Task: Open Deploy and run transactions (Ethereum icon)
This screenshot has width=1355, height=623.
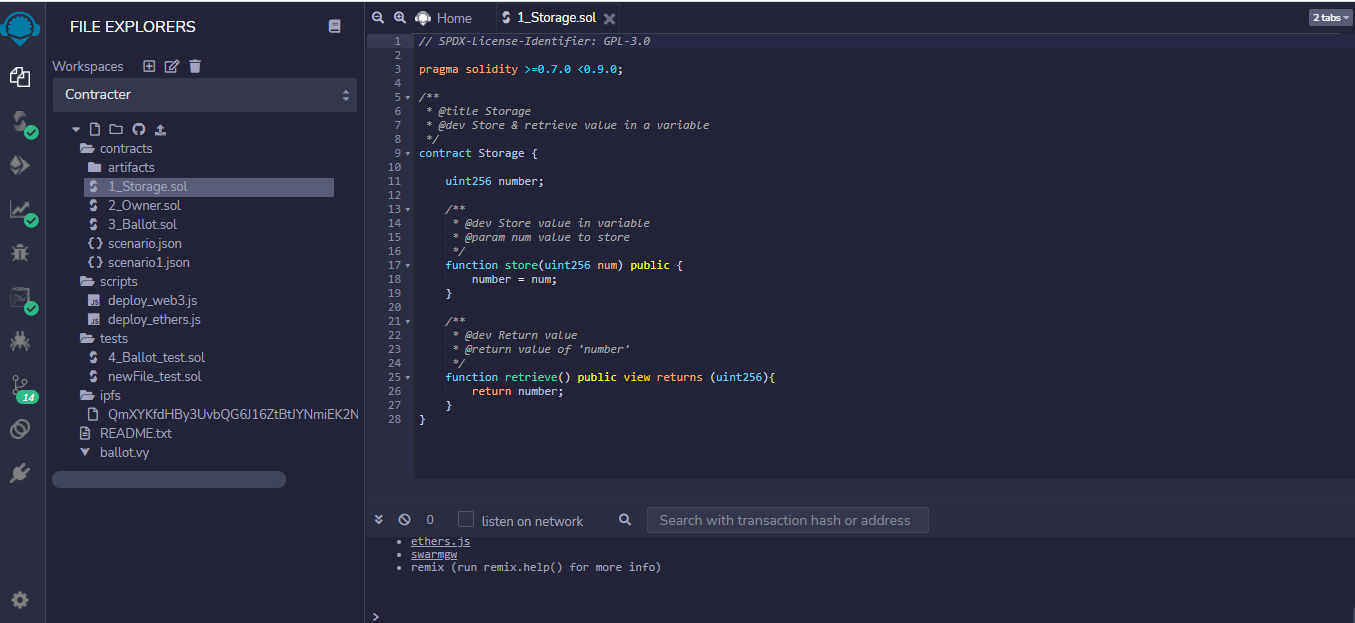Action: tap(19, 165)
